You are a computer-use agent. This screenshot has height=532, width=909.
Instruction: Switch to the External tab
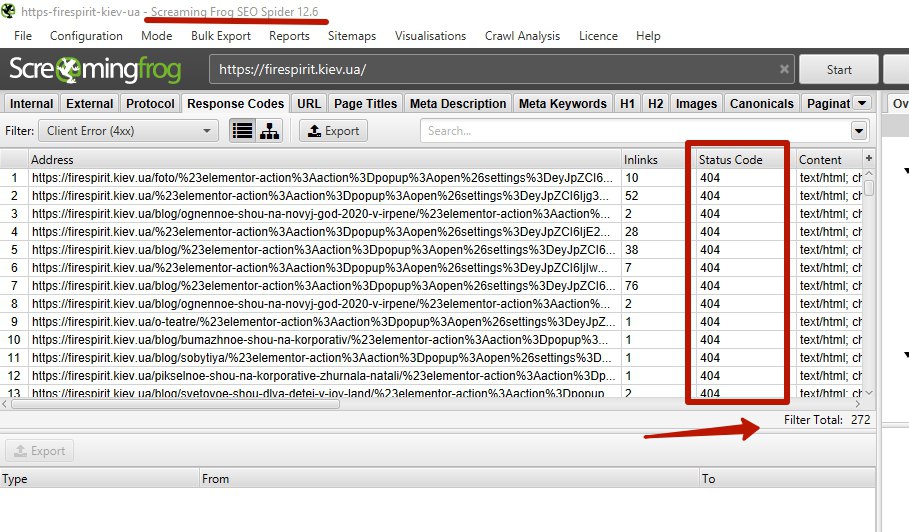pos(89,104)
